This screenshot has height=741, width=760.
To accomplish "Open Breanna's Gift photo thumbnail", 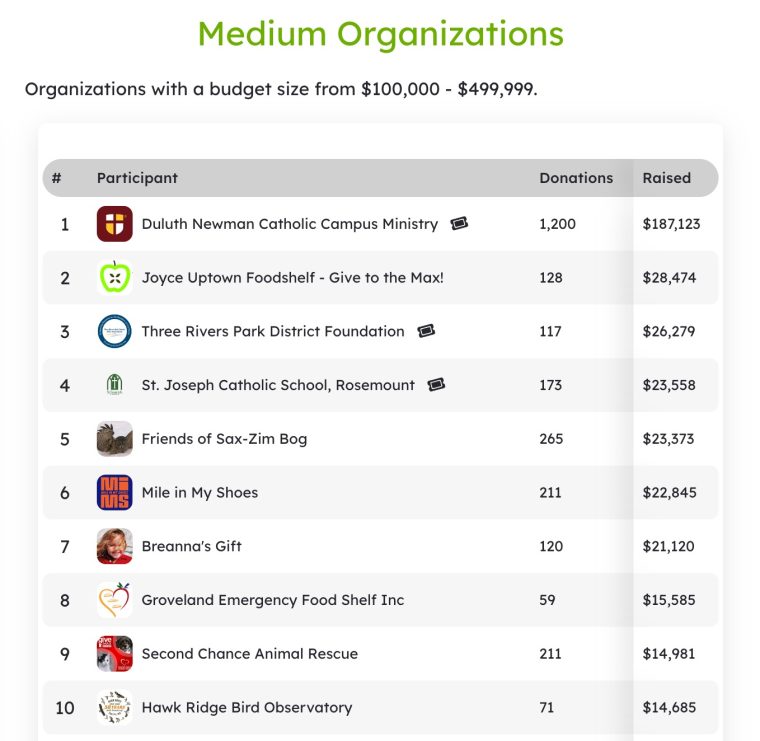I will tap(114, 546).
